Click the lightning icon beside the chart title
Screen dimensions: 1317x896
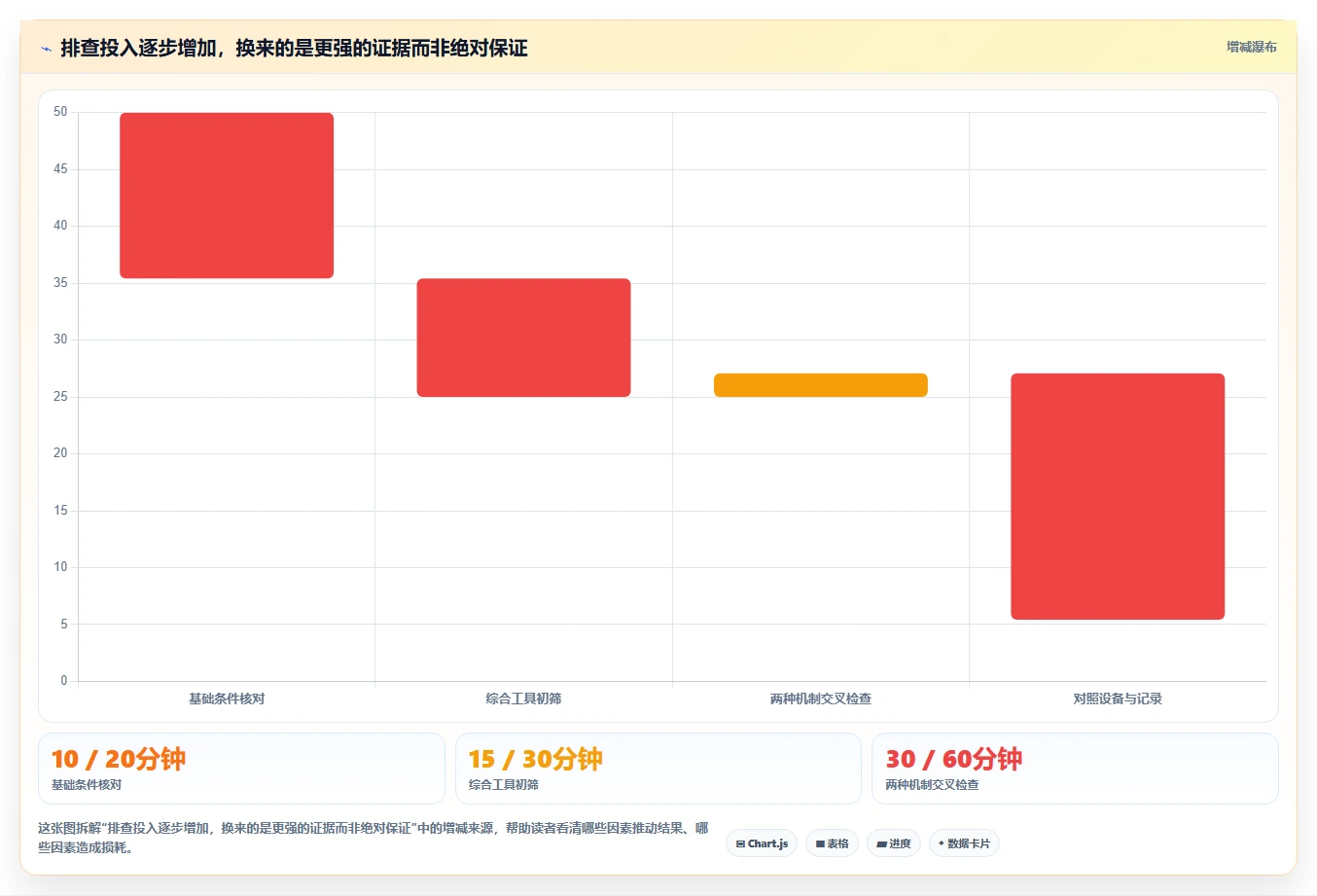pos(46,49)
